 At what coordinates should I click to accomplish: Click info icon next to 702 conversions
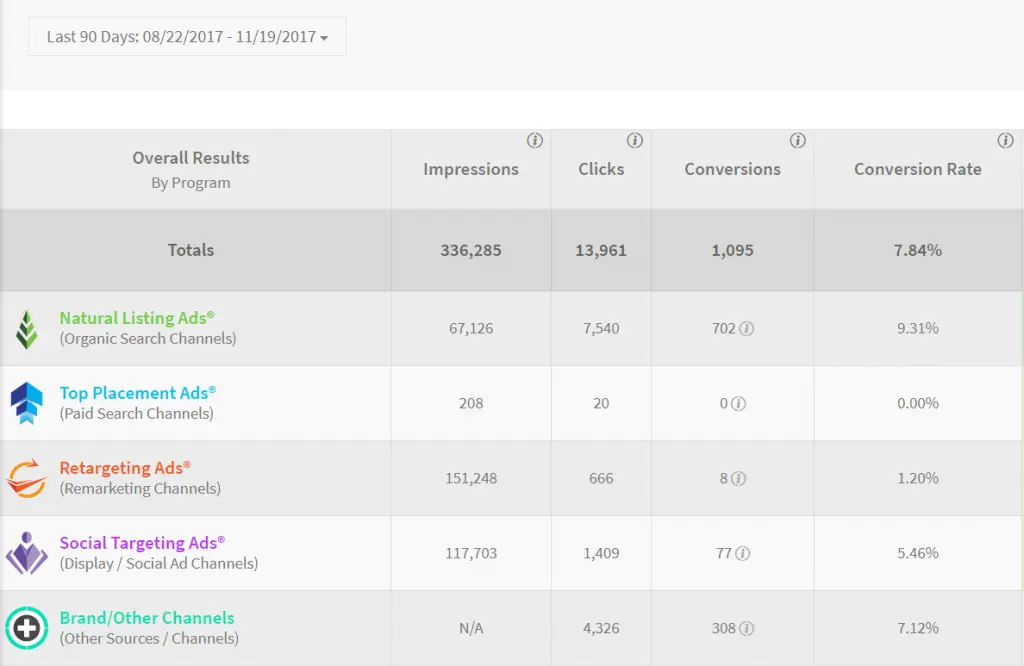point(746,329)
